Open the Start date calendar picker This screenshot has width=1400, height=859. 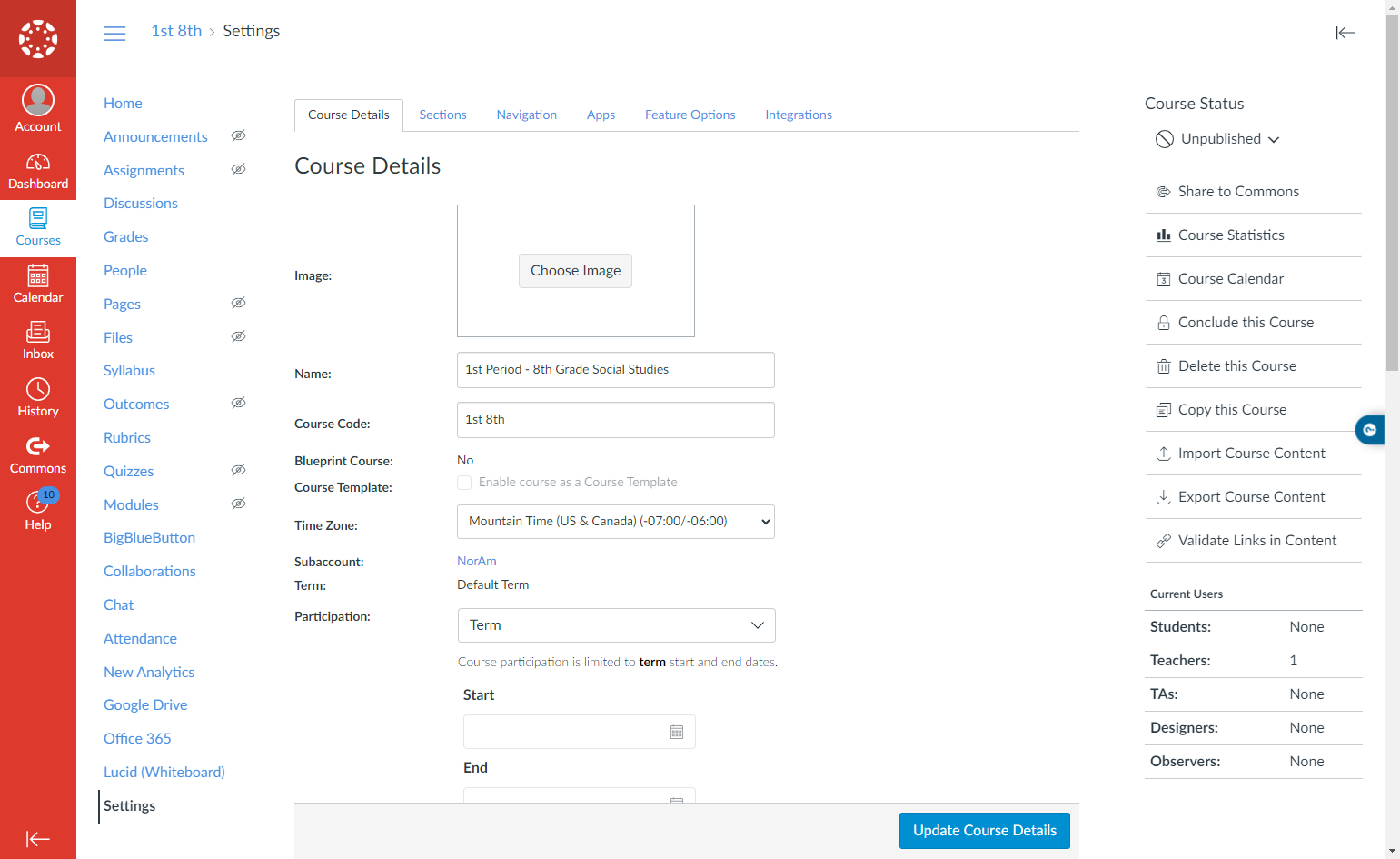pos(677,732)
